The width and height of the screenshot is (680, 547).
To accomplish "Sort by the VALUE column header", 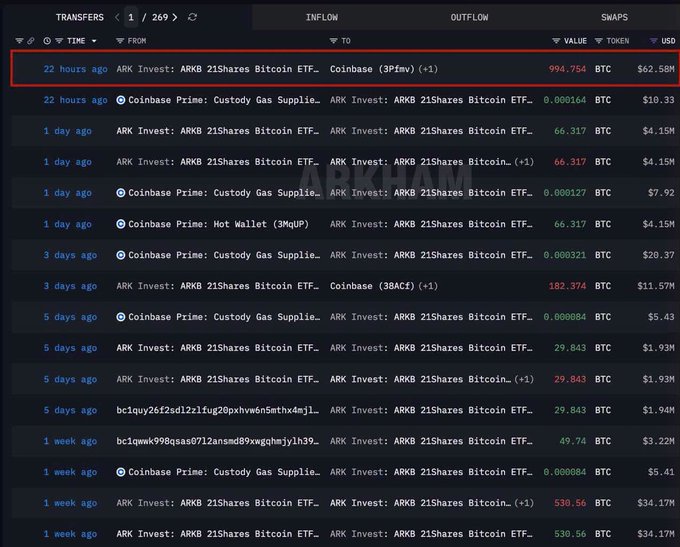I will pyautogui.click(x=575, y=41).
